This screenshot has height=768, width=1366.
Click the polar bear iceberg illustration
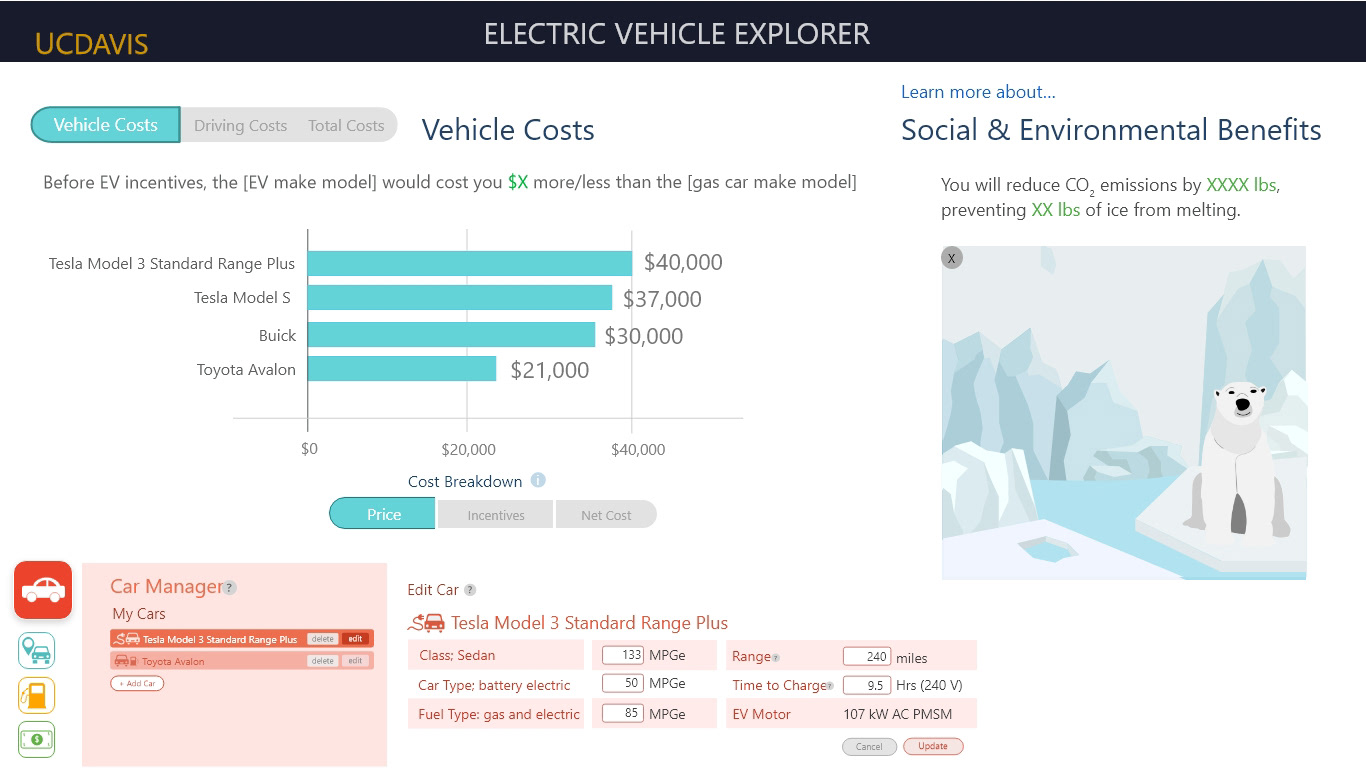click(1124, 412)
